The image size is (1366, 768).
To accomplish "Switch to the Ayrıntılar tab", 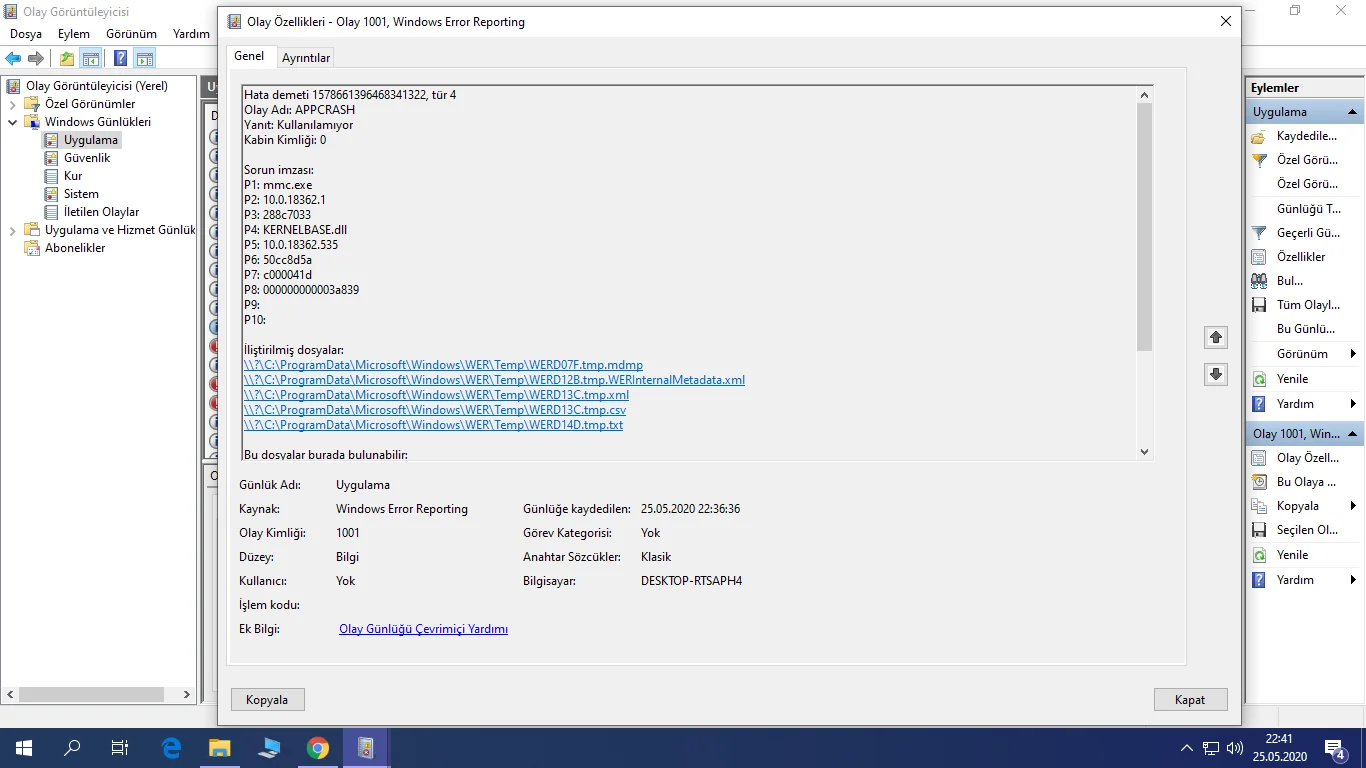I will (306, 58).
